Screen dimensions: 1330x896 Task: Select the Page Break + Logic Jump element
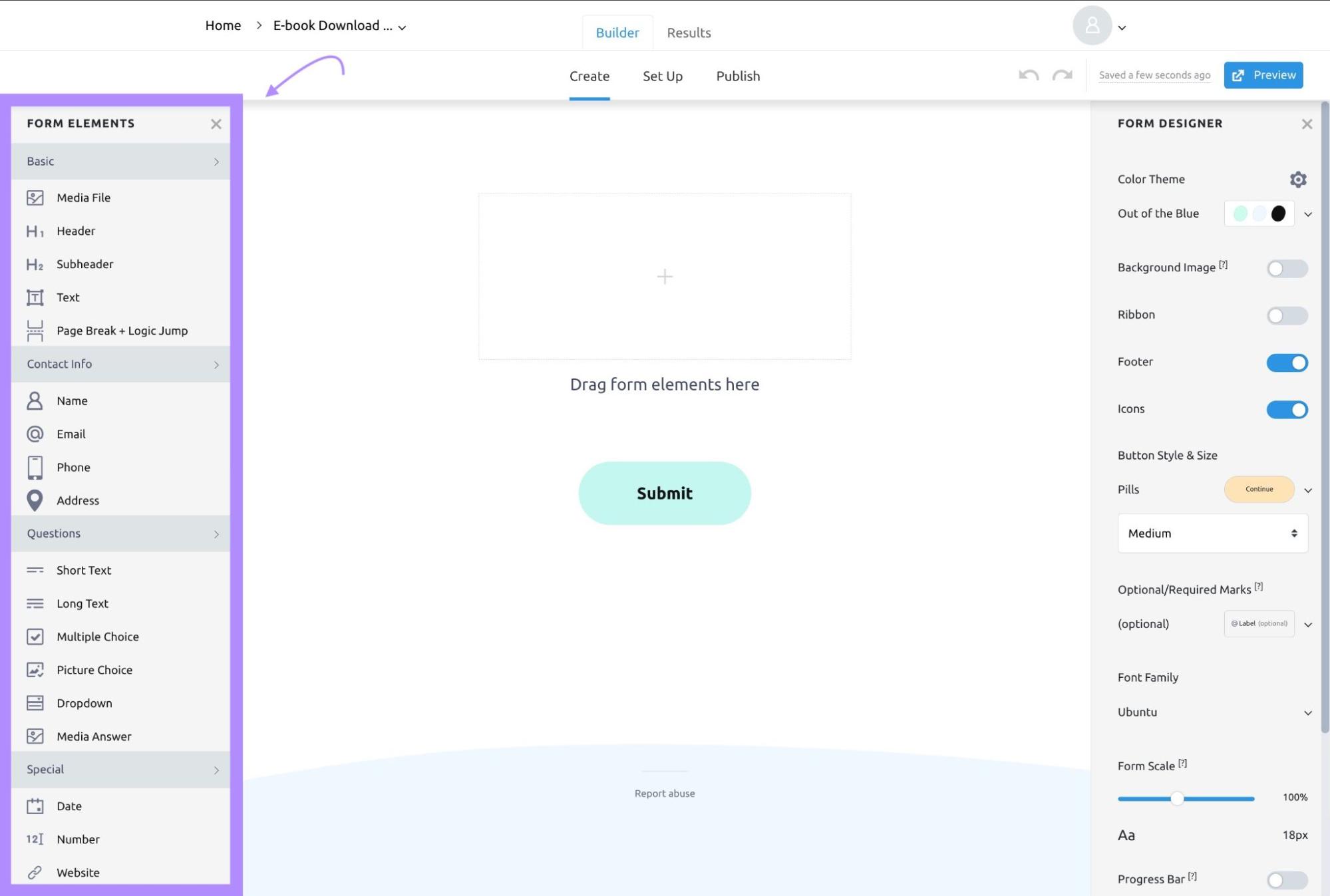[122, 331]
